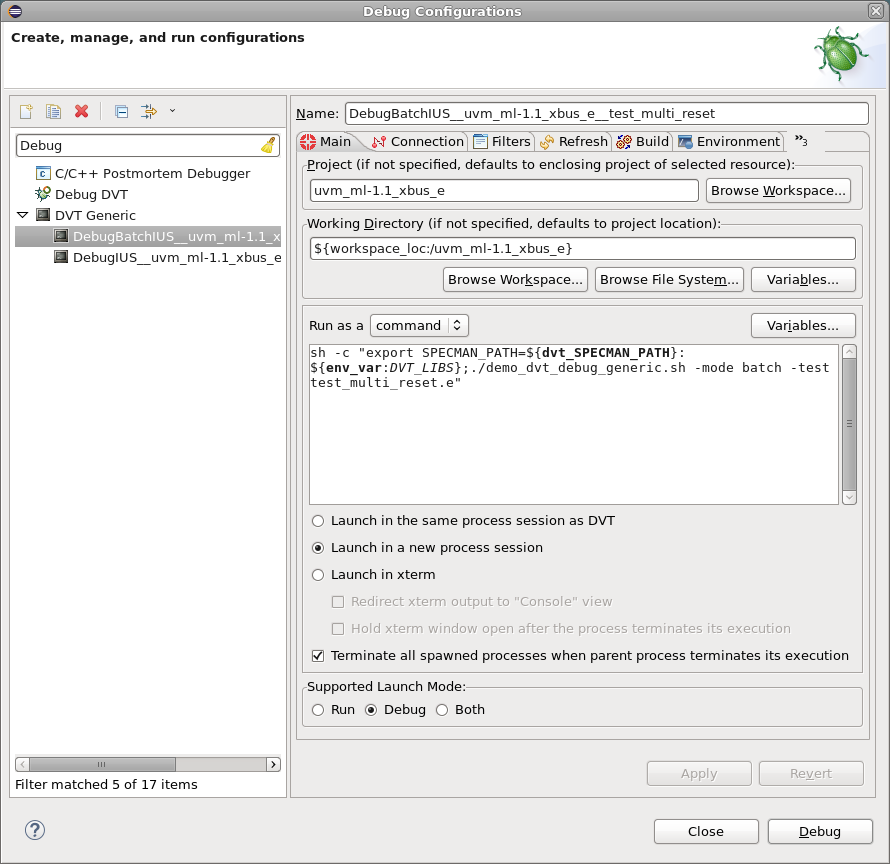Duplicate the selected launch configuration
The width and height of the screenshot is (890, 864).
(52, 111)
